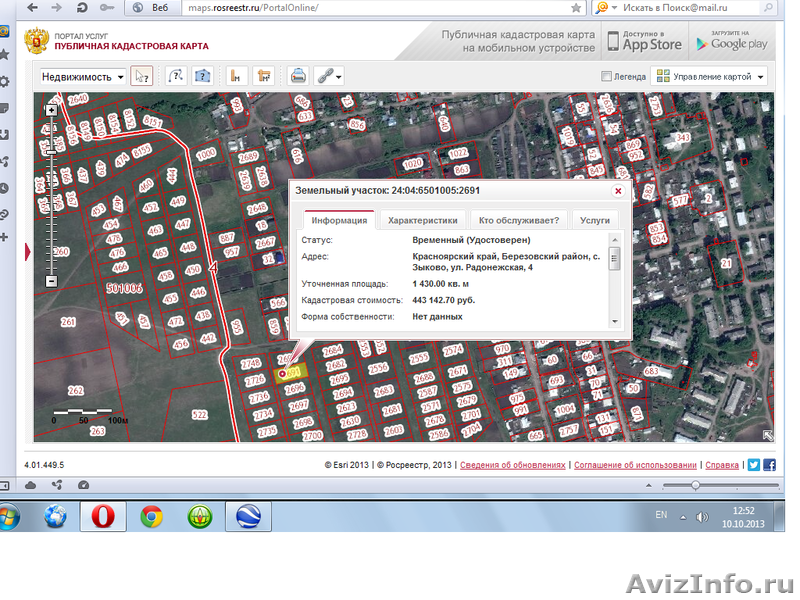This screenshot has width=800, height=600.
Task: Switch to the Характеристики tab
Action: [x=422, y=220]
